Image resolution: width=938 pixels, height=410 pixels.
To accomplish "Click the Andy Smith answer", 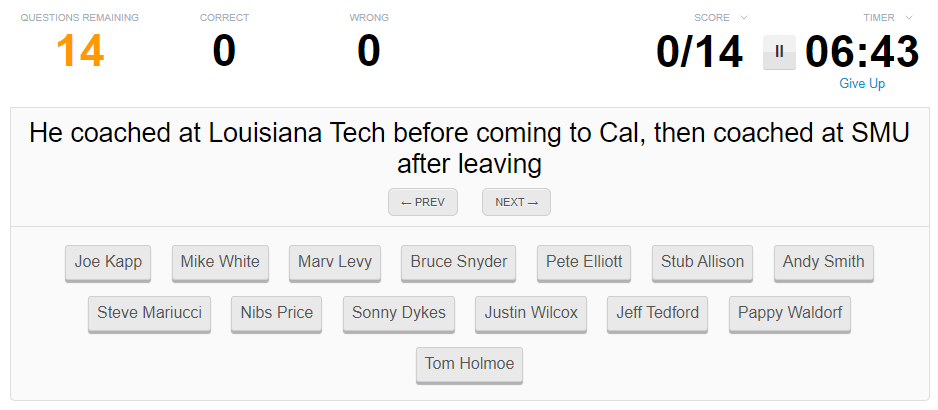I will [824, 262].
